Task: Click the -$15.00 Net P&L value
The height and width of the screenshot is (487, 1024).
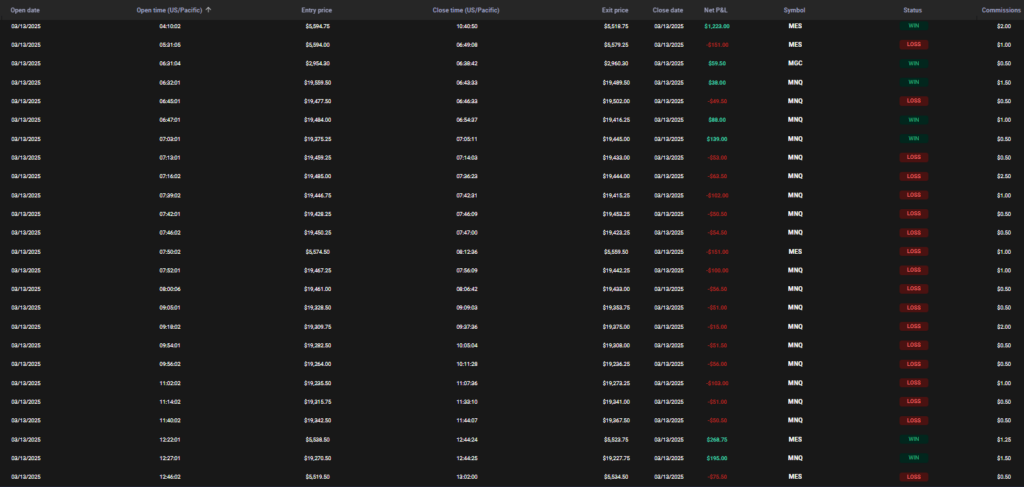Action: click(x=717, y=326)
